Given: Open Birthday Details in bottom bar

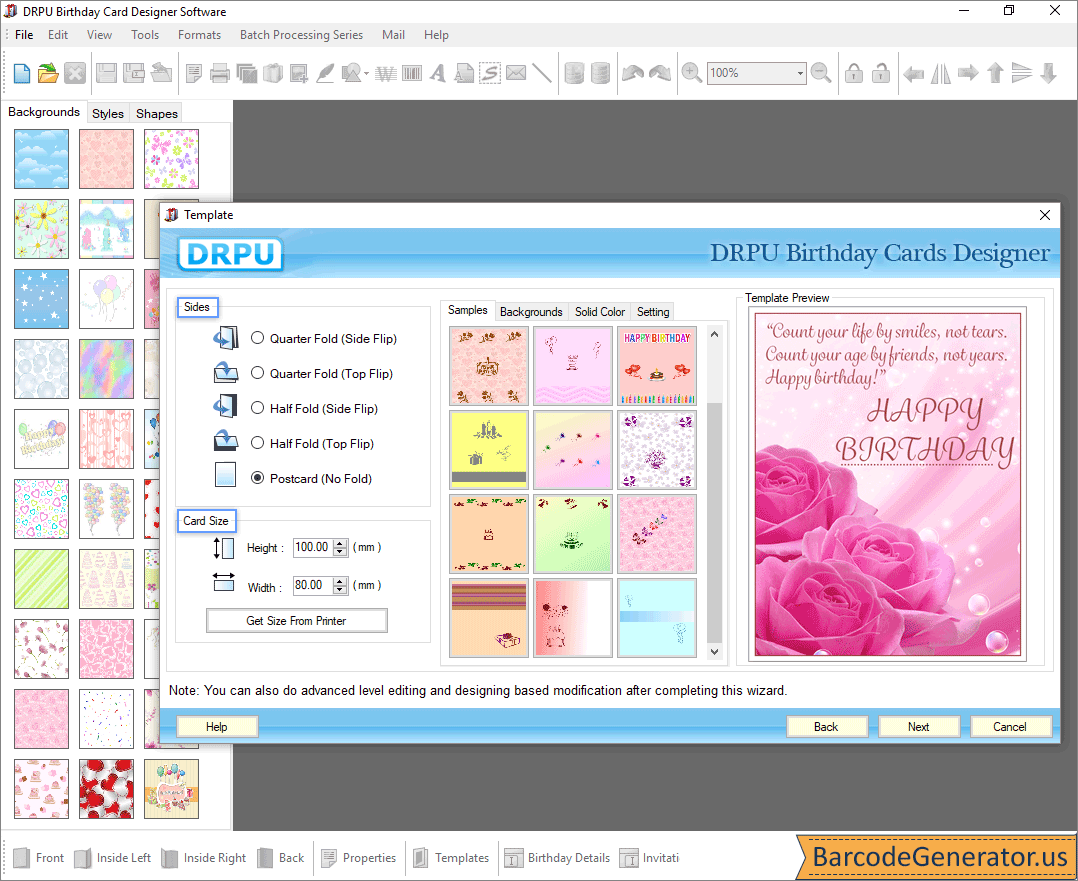Looking at the screenshot, I should (557, 858).
